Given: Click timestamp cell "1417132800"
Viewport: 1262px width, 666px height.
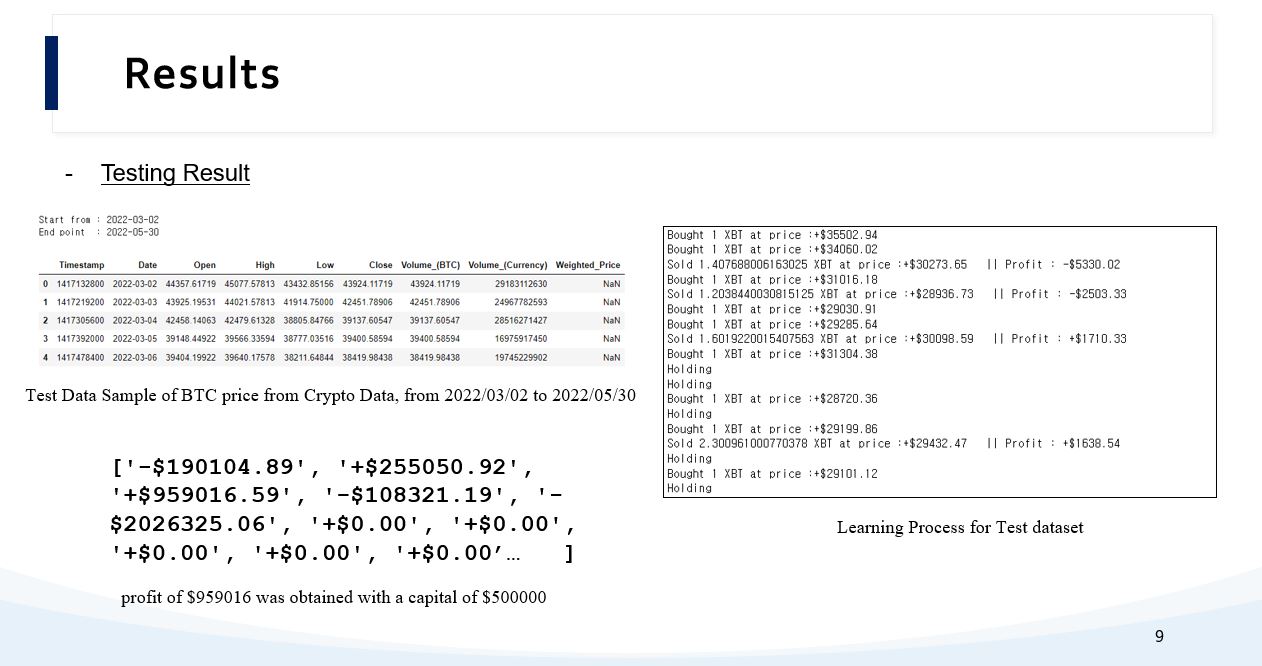Looking at the screenshot, I should click(81, 284).
